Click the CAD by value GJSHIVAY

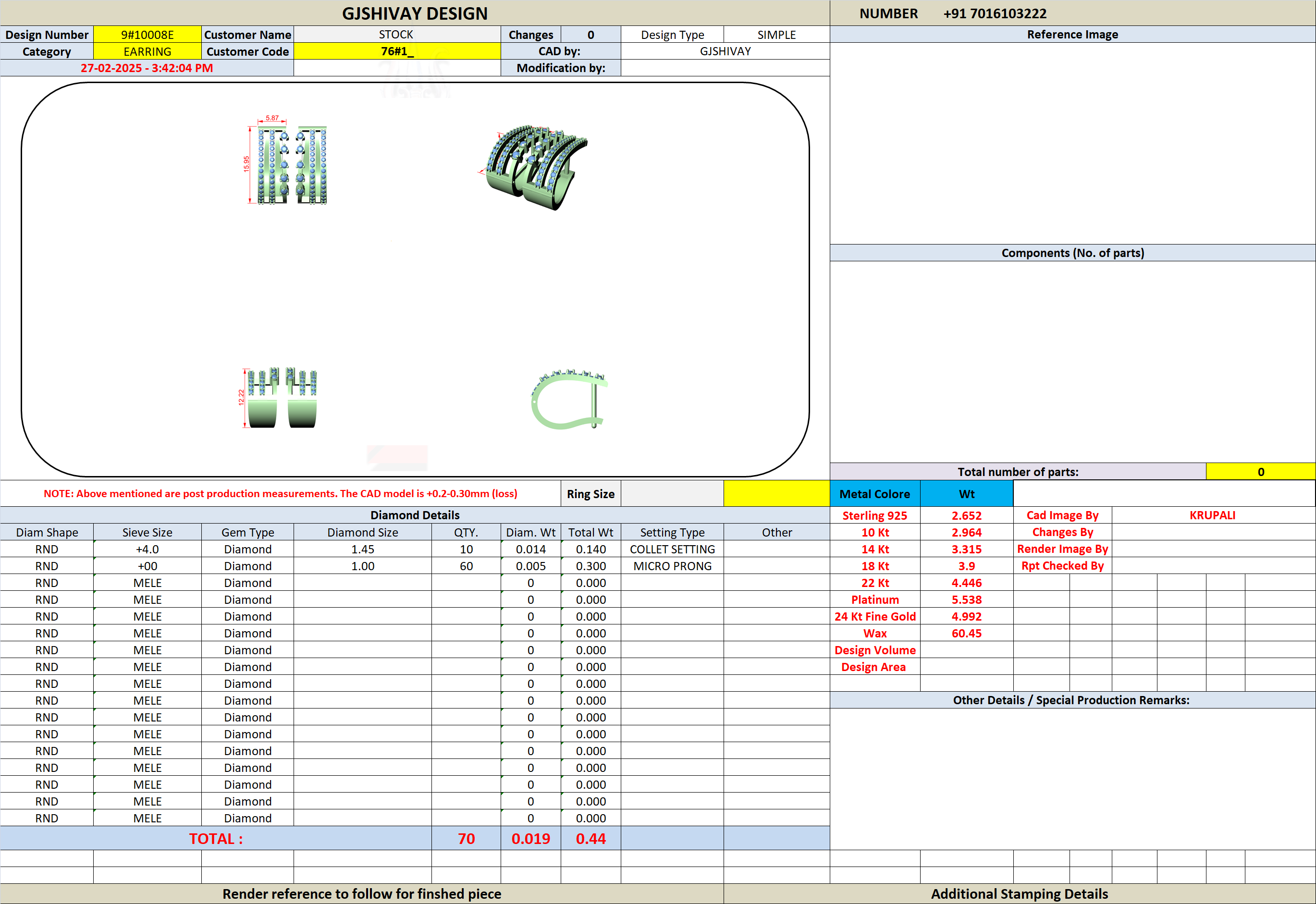[x=725, y=51]
